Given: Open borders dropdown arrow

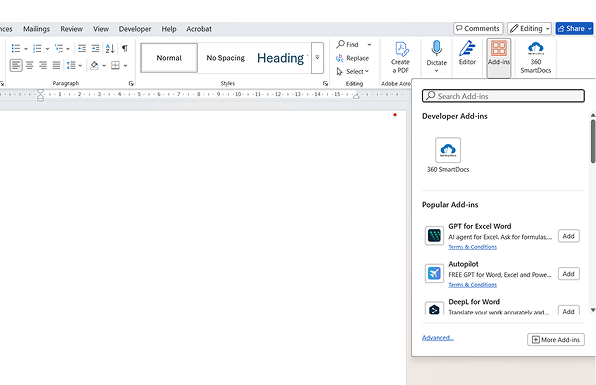Looking at the screenshot, I should 125,66.
